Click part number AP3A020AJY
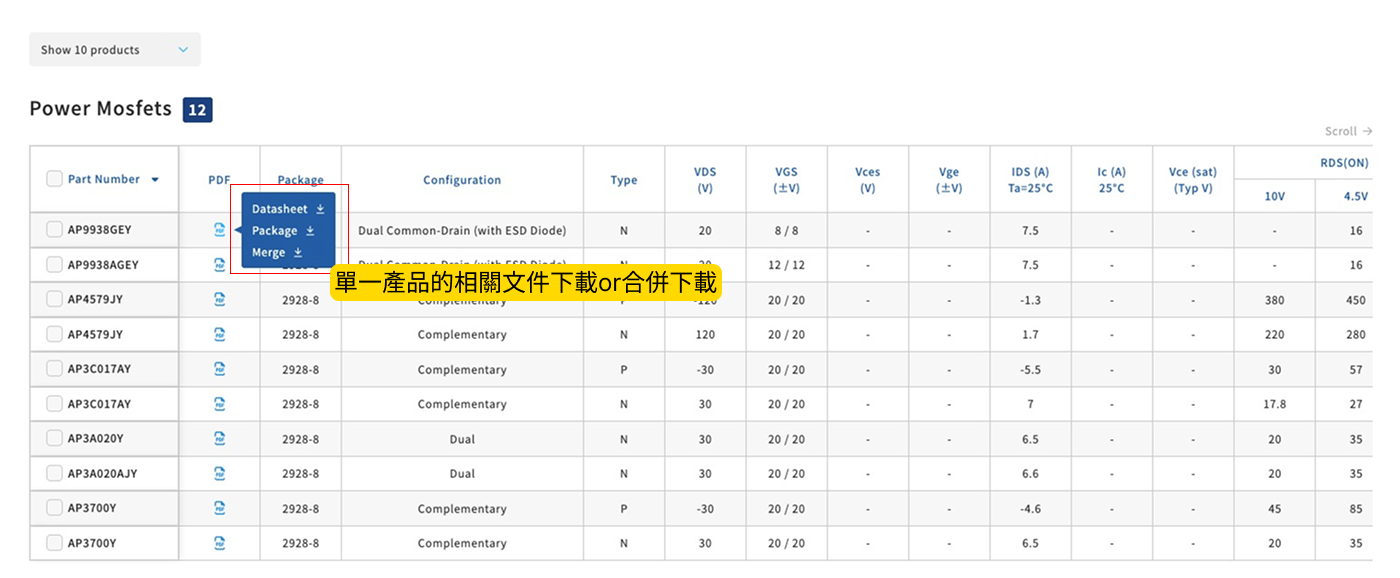This screenshot has height=578, width=1400. 103,473
